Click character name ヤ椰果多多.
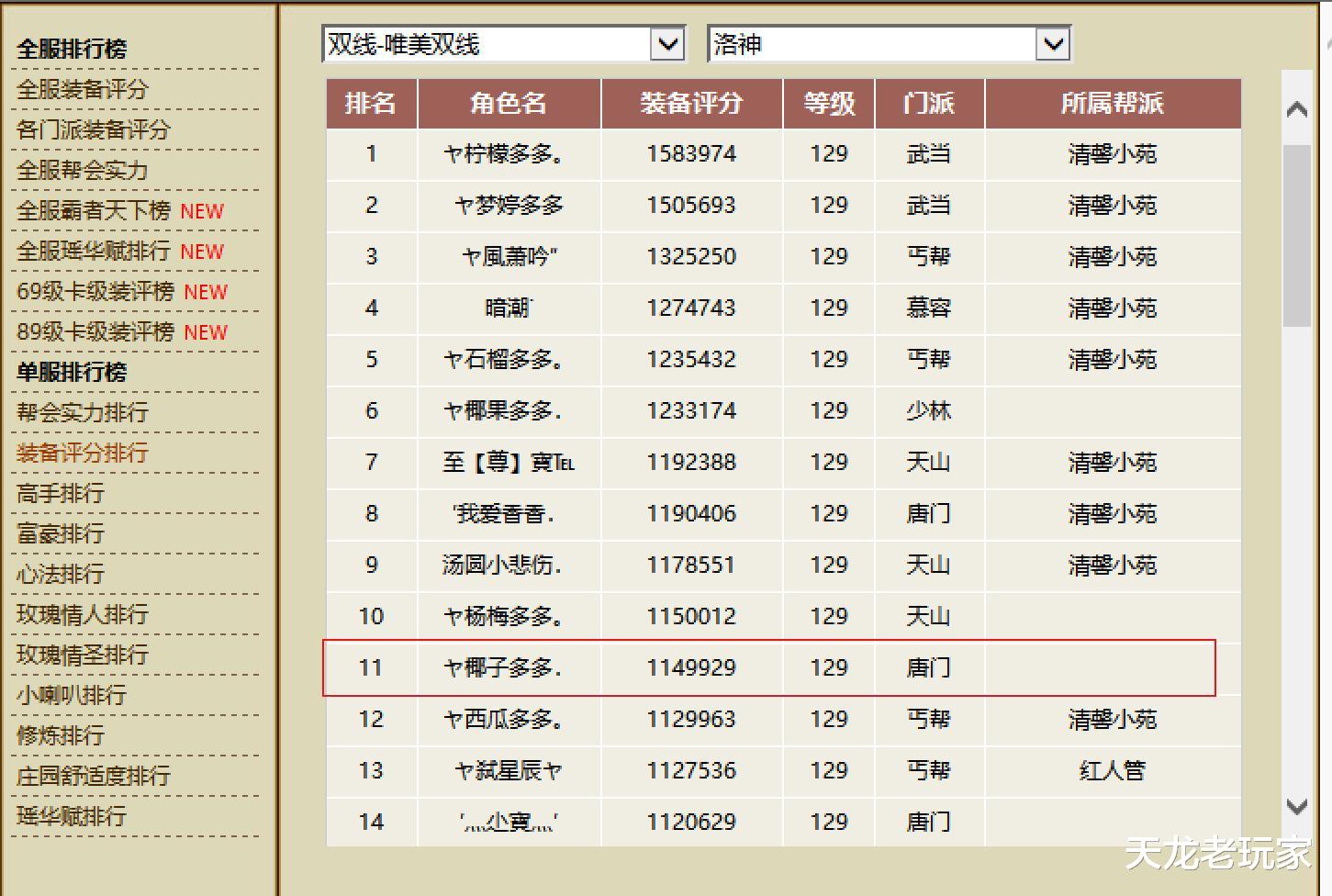Image resolution: width=1332 pixels, height=896 pixels. (x=503, y=411)
